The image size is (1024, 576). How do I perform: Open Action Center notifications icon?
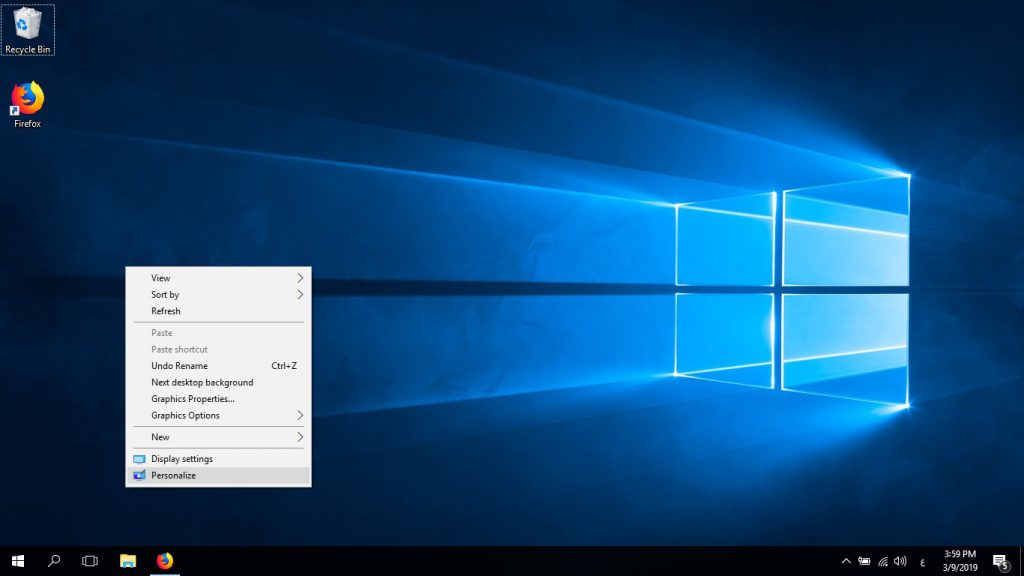pos(1000,561)
